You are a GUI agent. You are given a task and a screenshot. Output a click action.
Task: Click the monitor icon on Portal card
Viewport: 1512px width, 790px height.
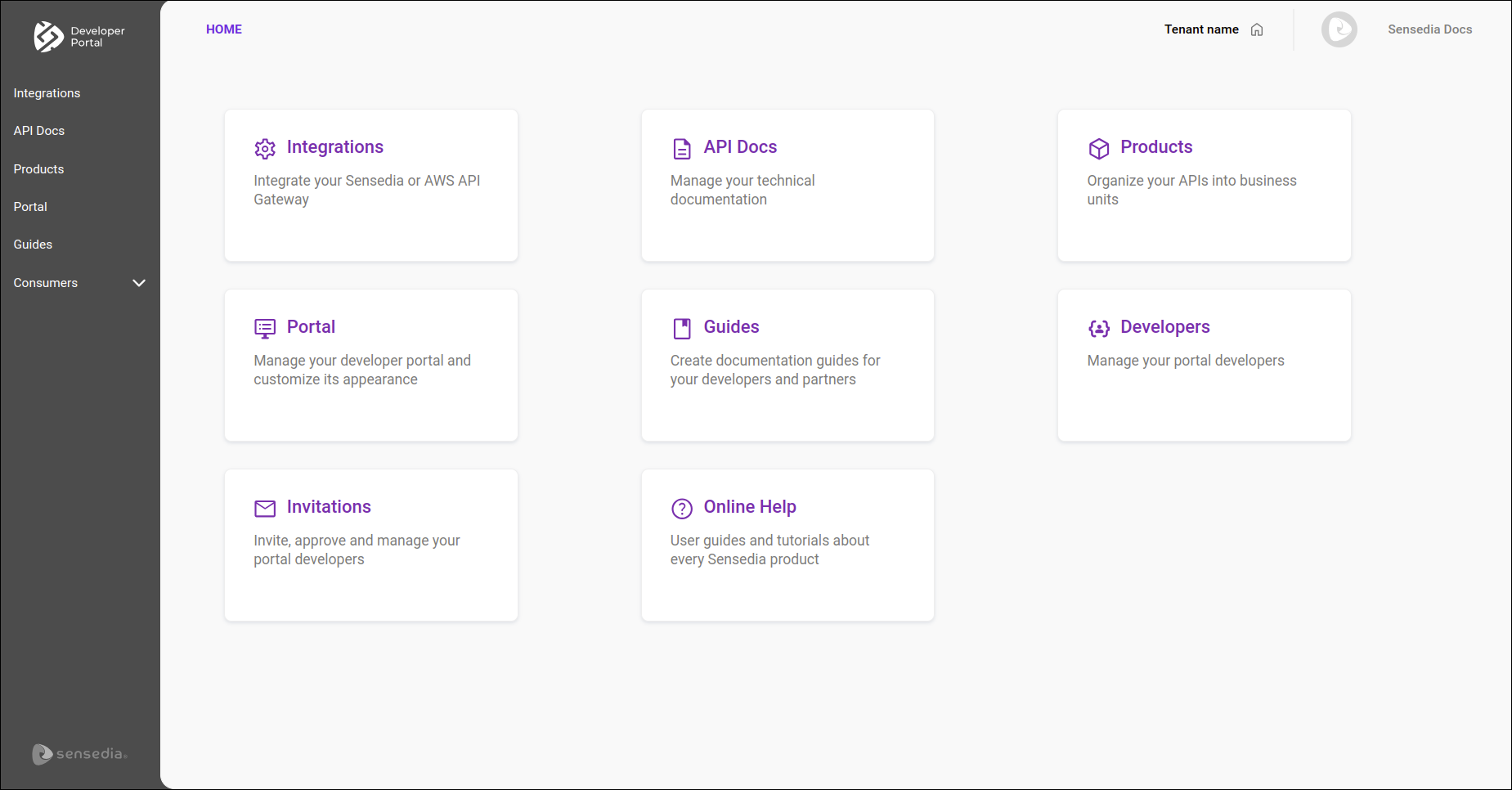click(265, 329)
